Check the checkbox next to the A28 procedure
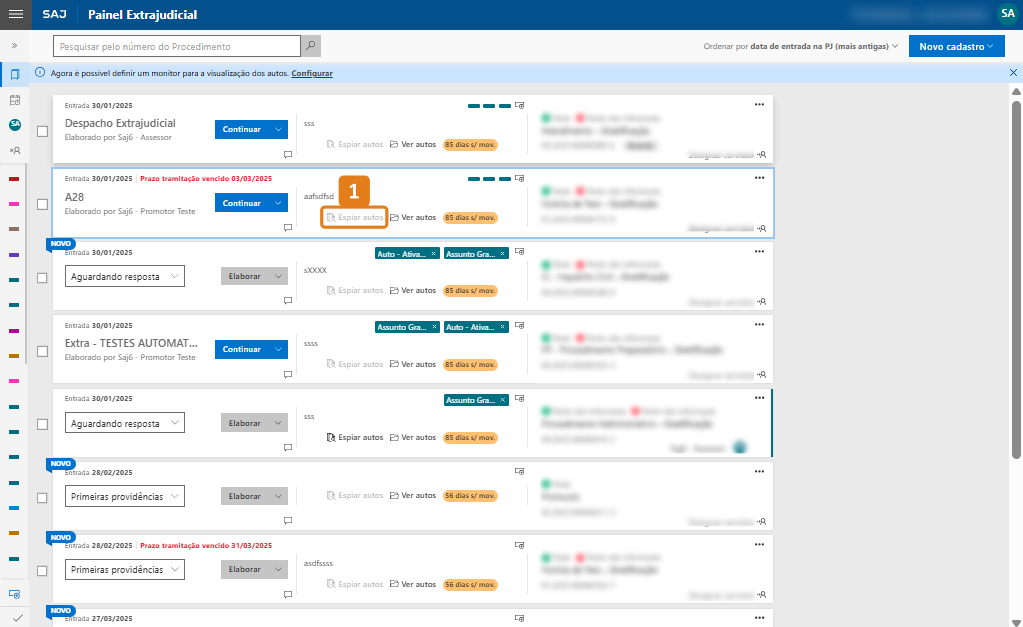 (42, 202)
